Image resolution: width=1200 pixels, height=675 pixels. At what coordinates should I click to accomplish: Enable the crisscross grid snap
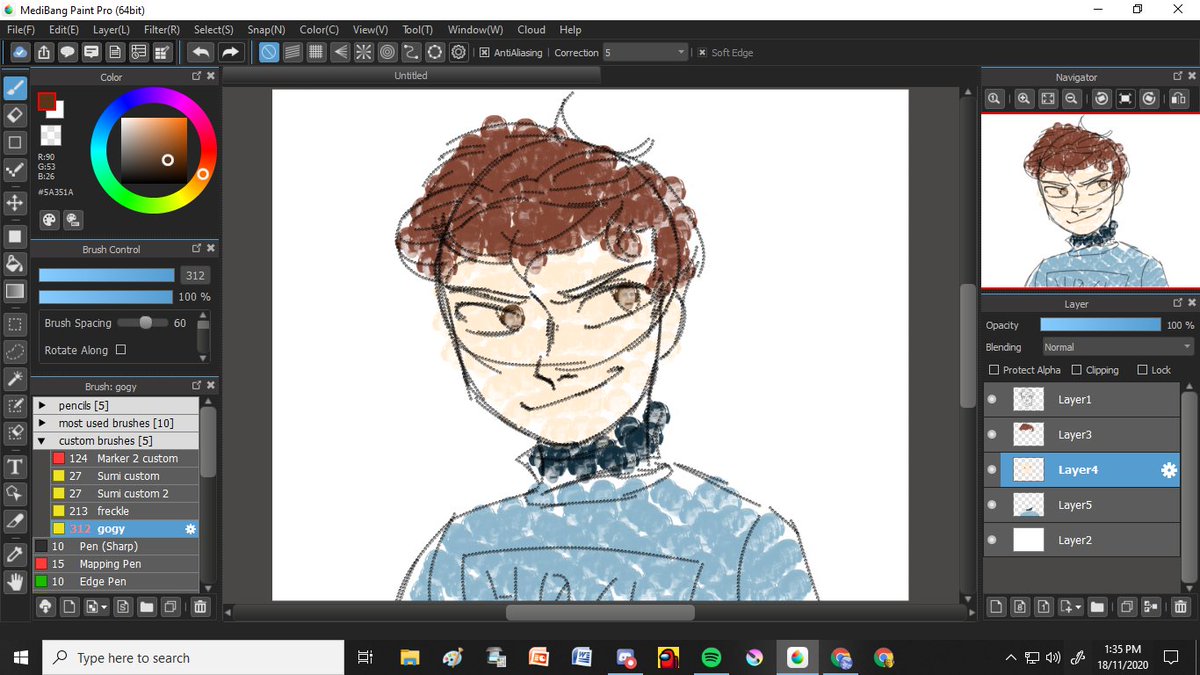click(316, 52)
